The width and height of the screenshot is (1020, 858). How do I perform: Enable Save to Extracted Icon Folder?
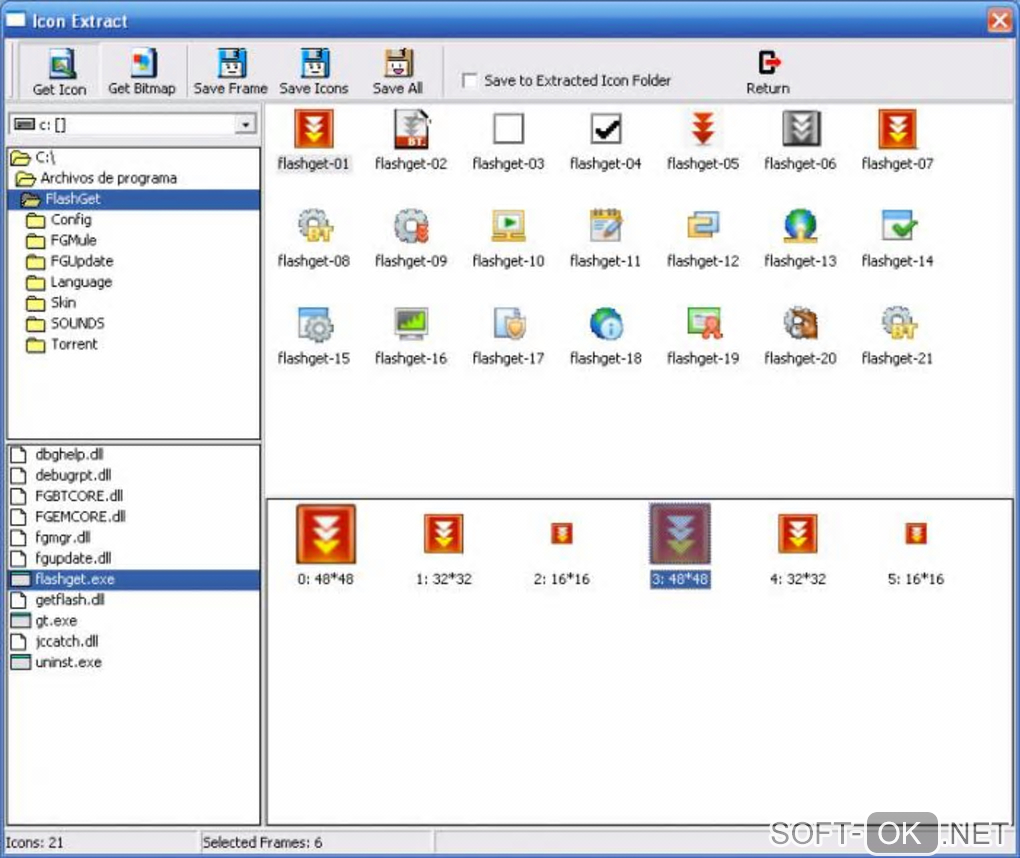[x=469, y=80]
